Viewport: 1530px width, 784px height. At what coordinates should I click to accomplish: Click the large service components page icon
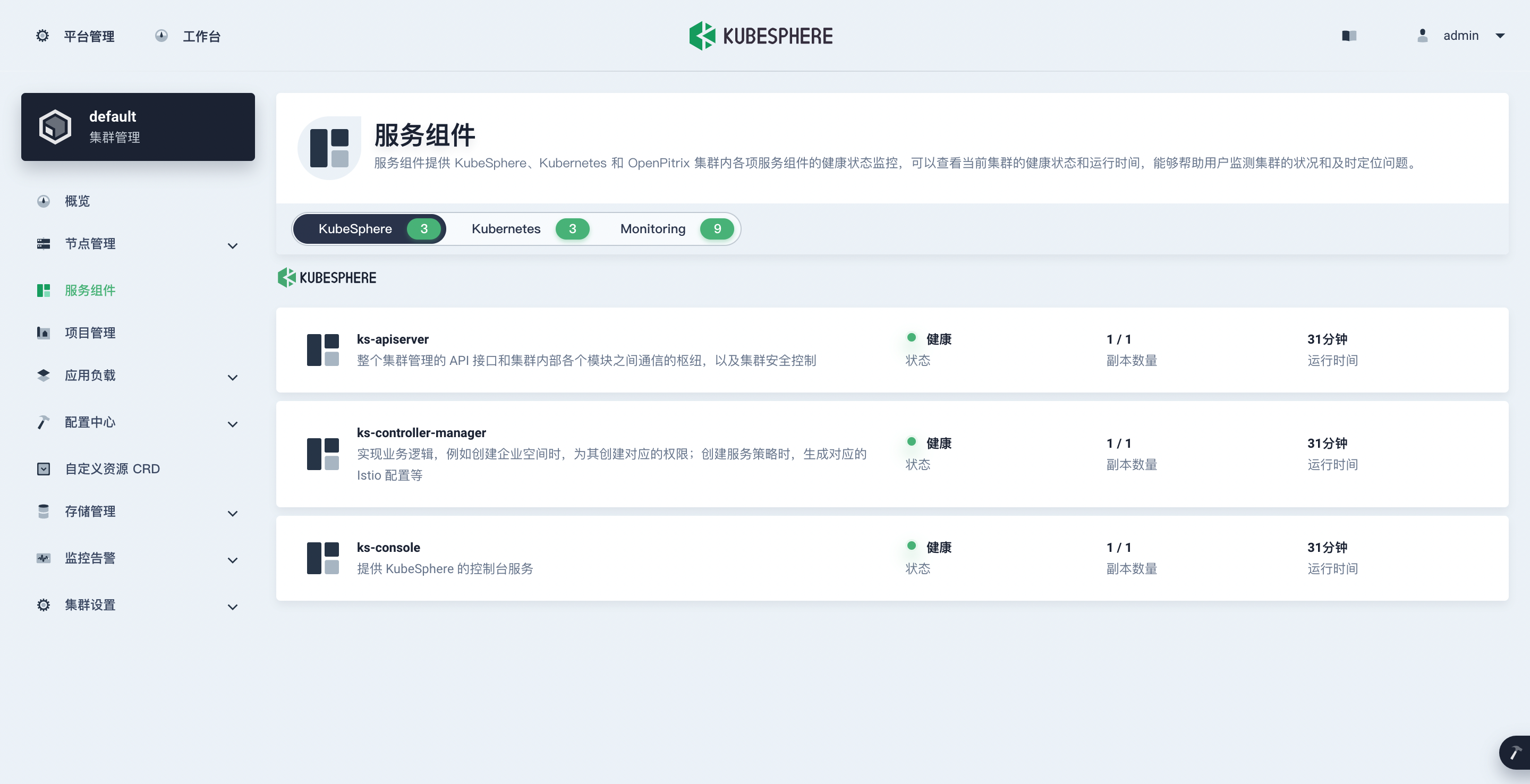tap(329, 148)
